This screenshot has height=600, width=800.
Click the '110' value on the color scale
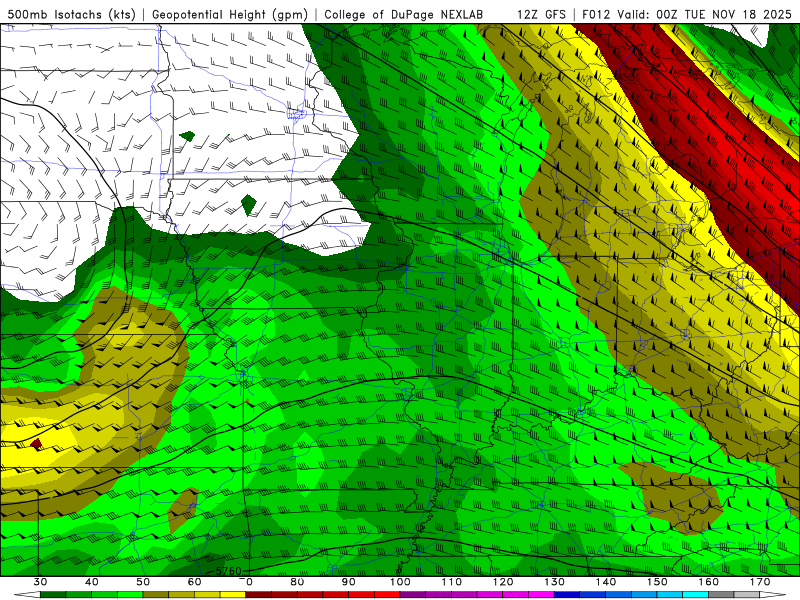tap(452, 582)
